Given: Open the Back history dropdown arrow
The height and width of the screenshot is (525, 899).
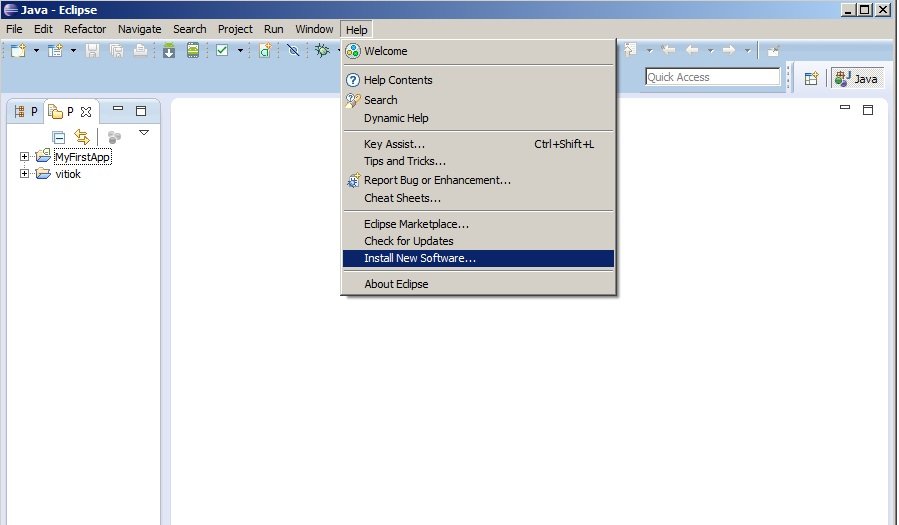Looking at the screenshot, I should click(x=710, y=50).
